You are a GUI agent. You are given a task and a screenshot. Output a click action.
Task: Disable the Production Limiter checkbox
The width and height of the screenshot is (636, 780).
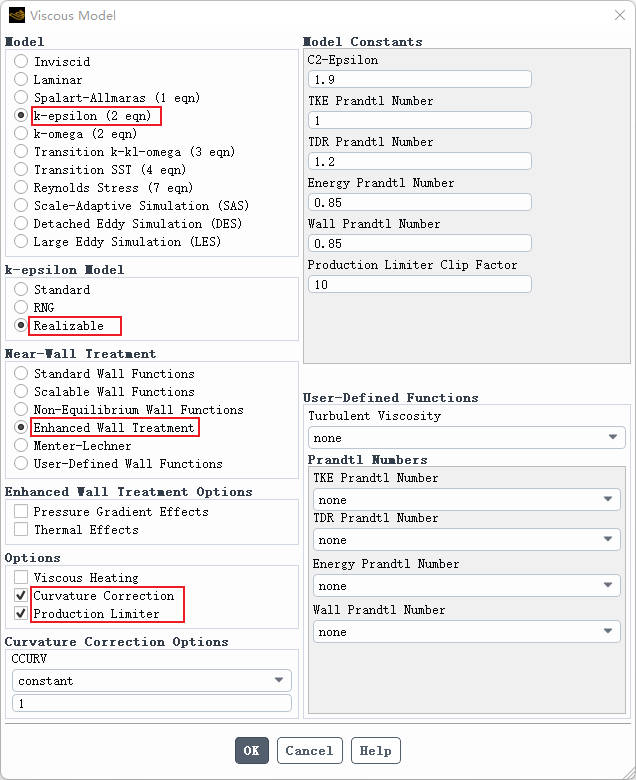point(21,614)
